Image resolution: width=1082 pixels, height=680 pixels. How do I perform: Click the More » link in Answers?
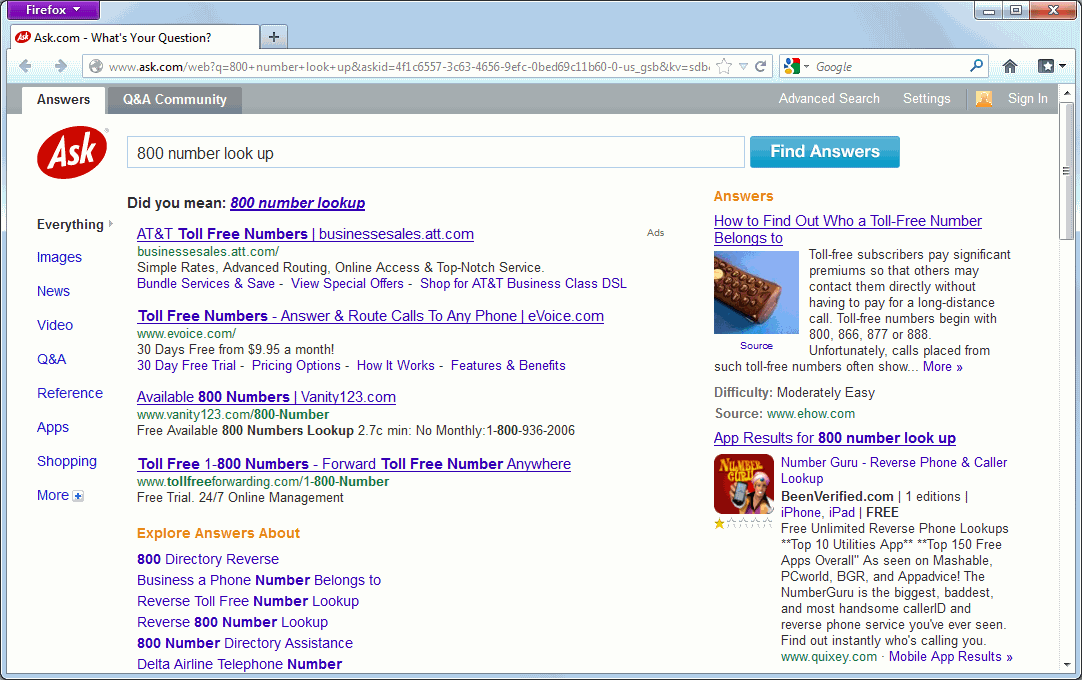click(943, 367)
